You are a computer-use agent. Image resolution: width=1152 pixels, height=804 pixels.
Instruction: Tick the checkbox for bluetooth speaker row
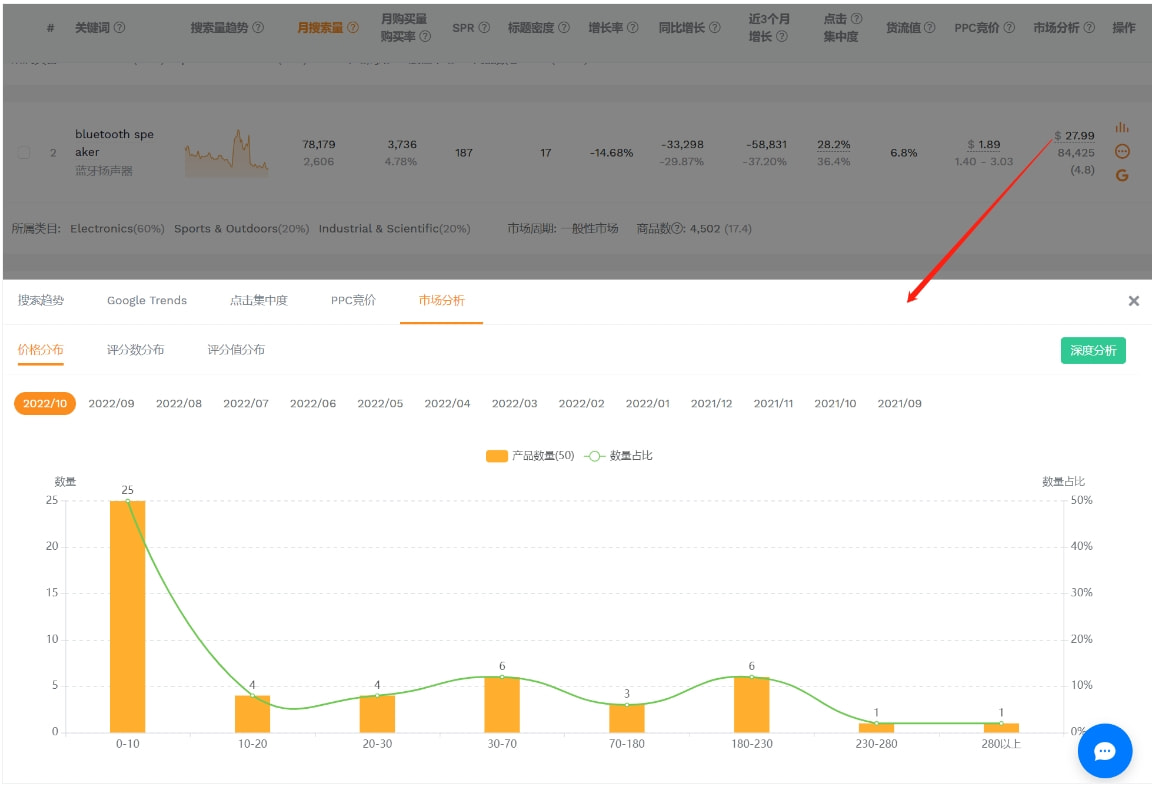point(24,153)
